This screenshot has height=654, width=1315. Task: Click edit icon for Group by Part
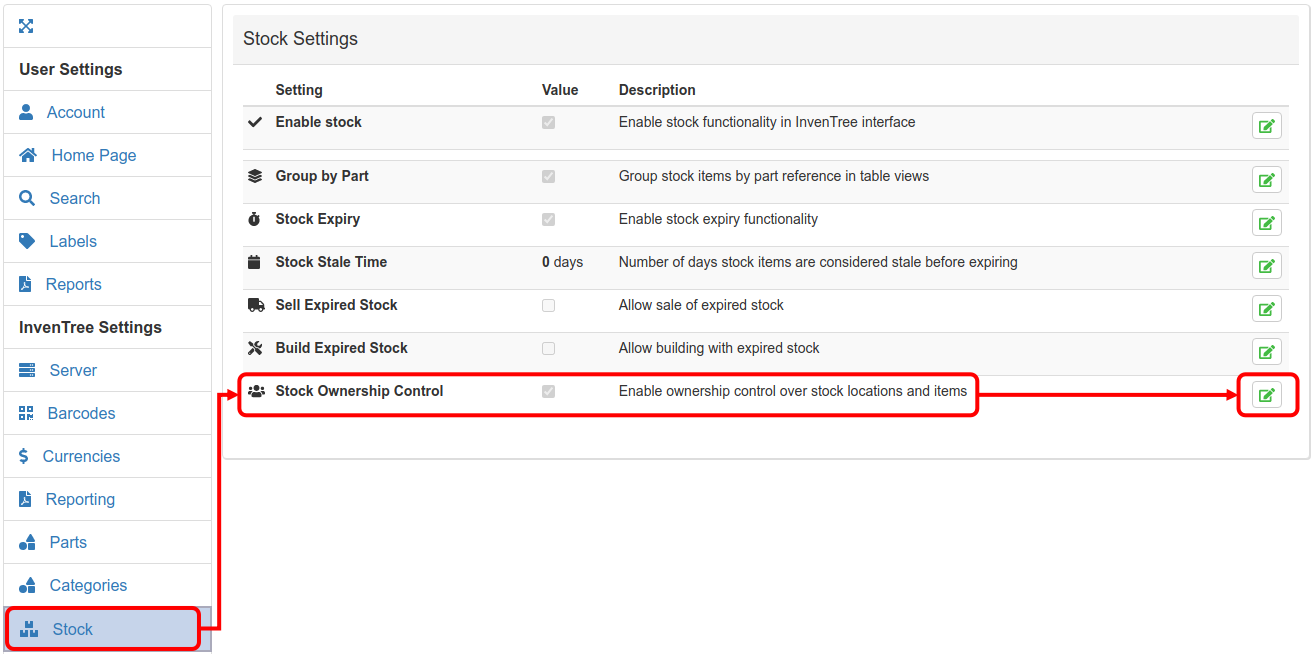tap(1266, 180)
